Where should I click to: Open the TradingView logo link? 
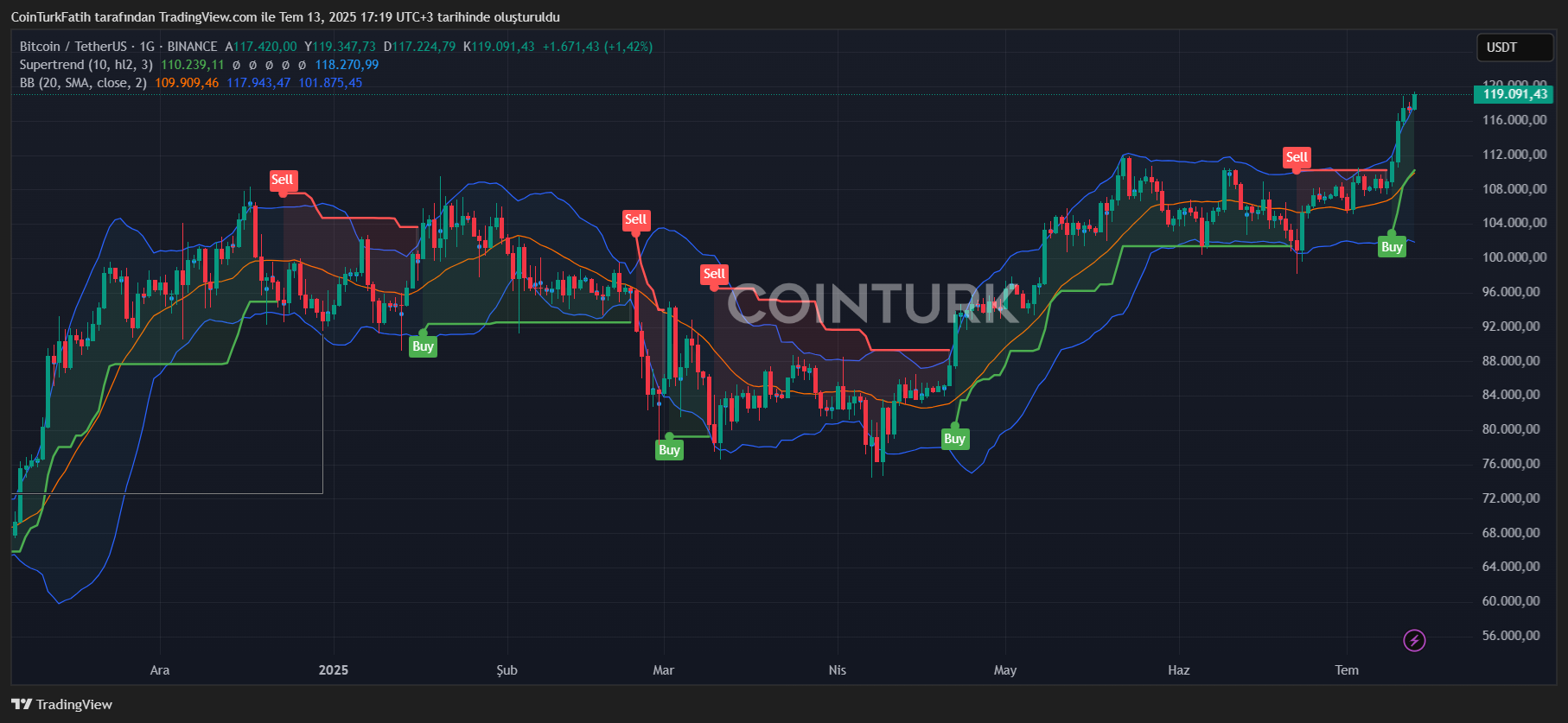coord(62,704)
